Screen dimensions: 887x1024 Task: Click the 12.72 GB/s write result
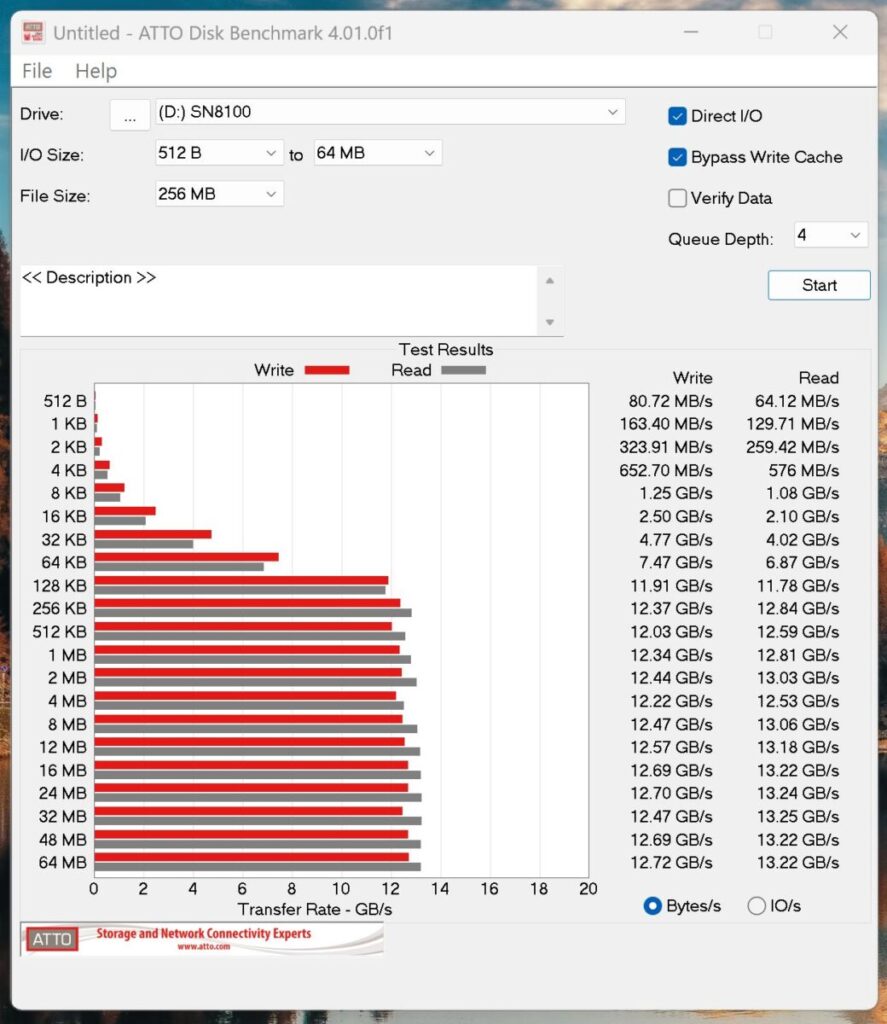click(x=671, y=863)
